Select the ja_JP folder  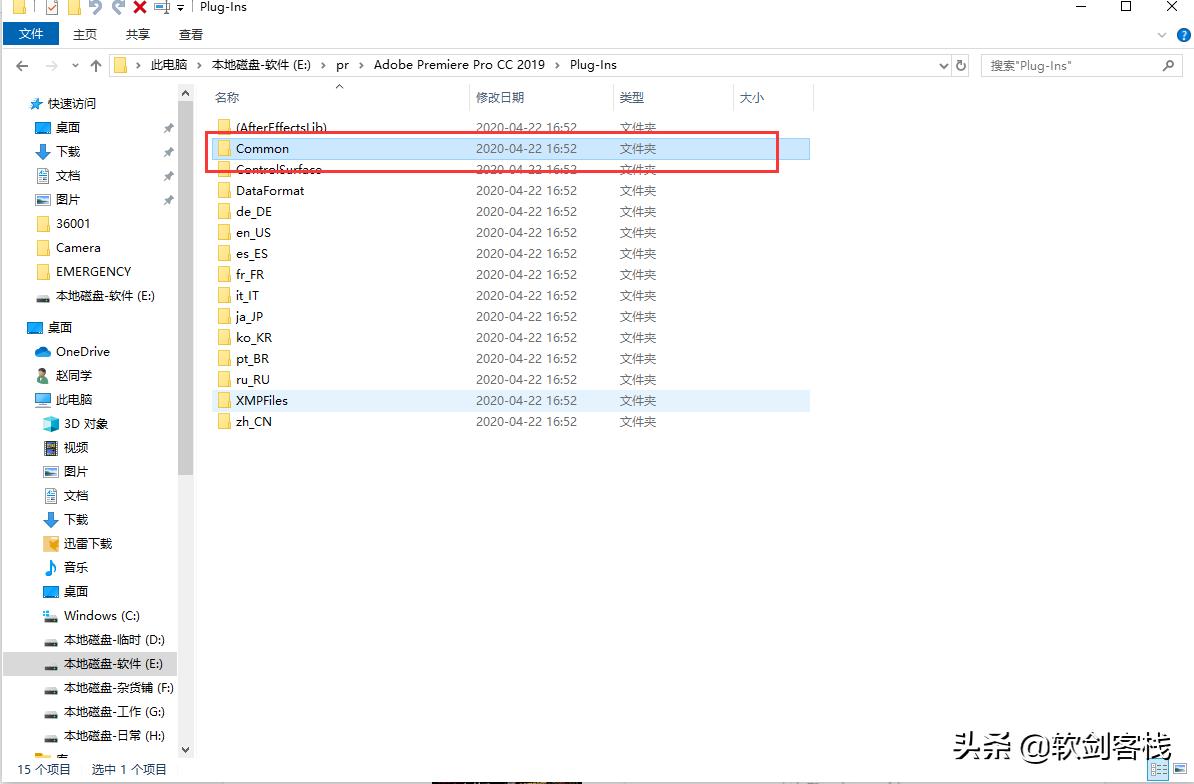[x=510, y=317]
